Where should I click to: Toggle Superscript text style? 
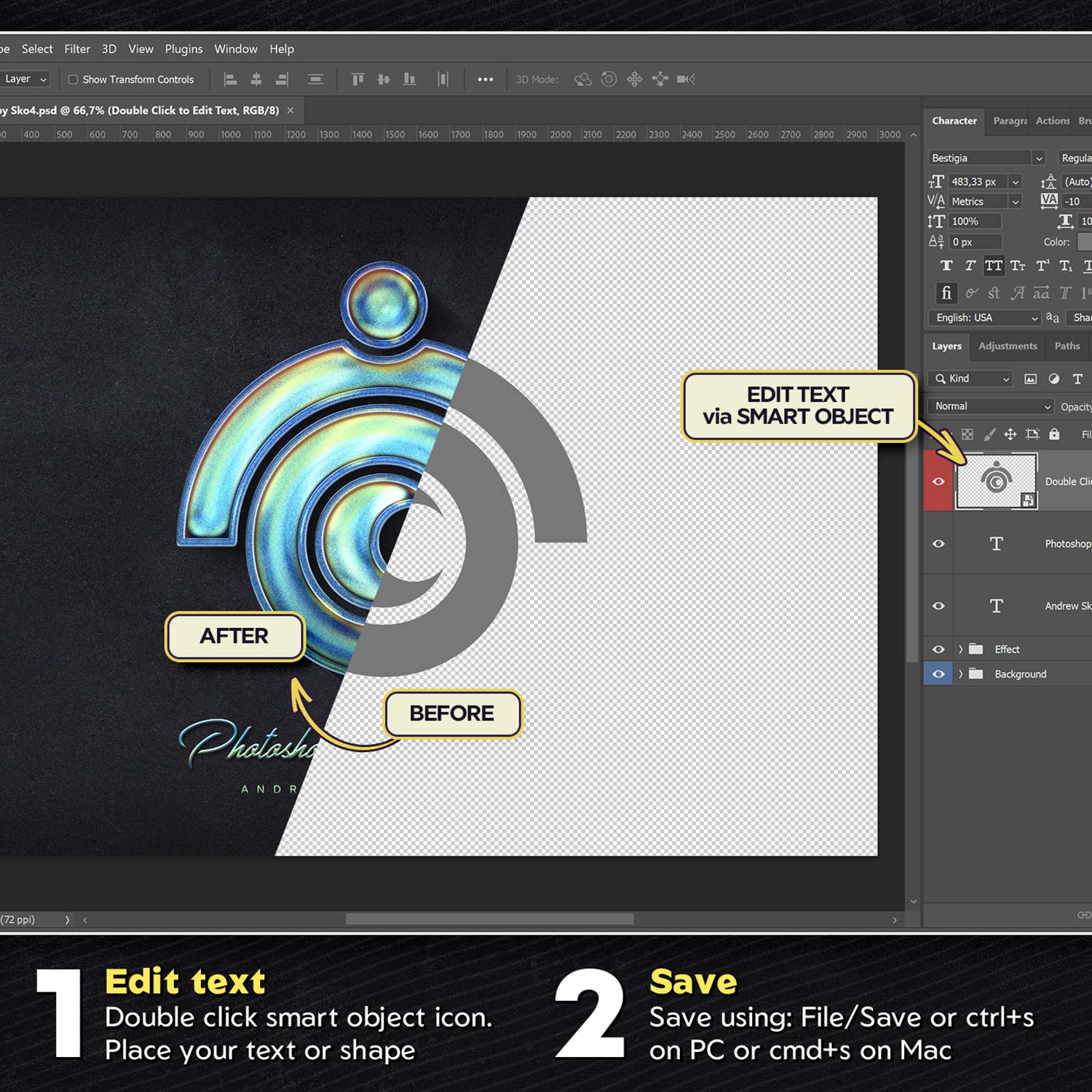(x=1042, y=266)
